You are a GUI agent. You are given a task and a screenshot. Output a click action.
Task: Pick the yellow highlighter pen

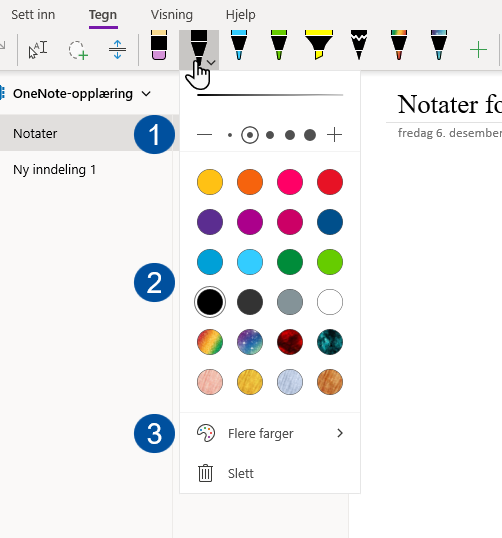[x=319, y=45]
